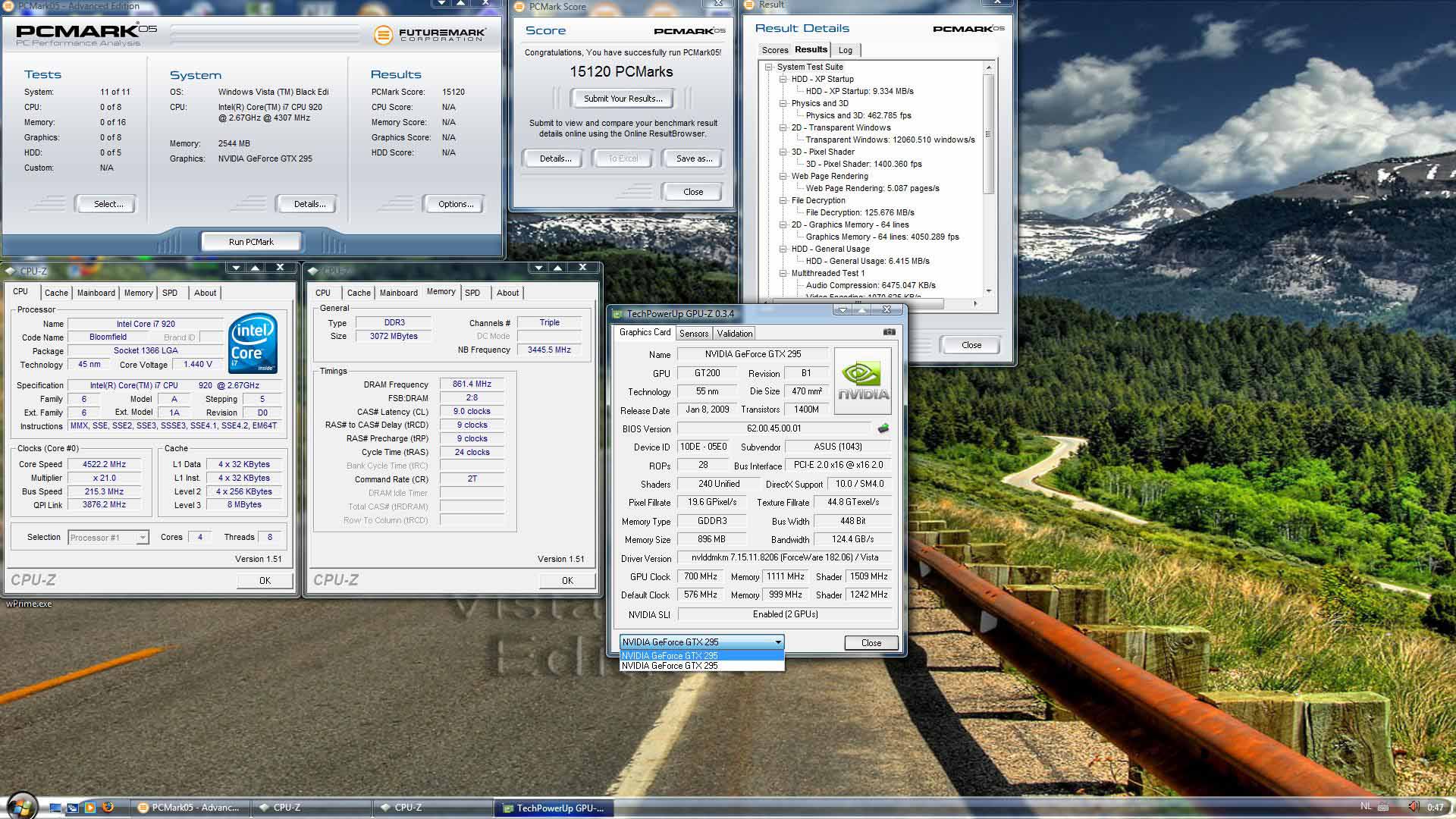Click the Core Speed 4522.2 MHz field
This screenshot has width=1456, height=819.
(x=105, y=464)
